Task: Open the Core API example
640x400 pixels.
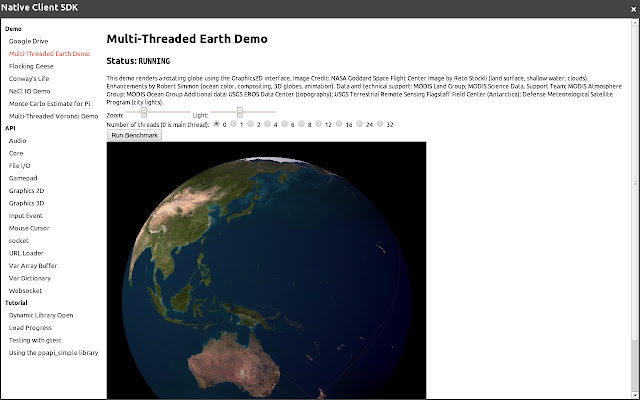Action: point(16,153)
